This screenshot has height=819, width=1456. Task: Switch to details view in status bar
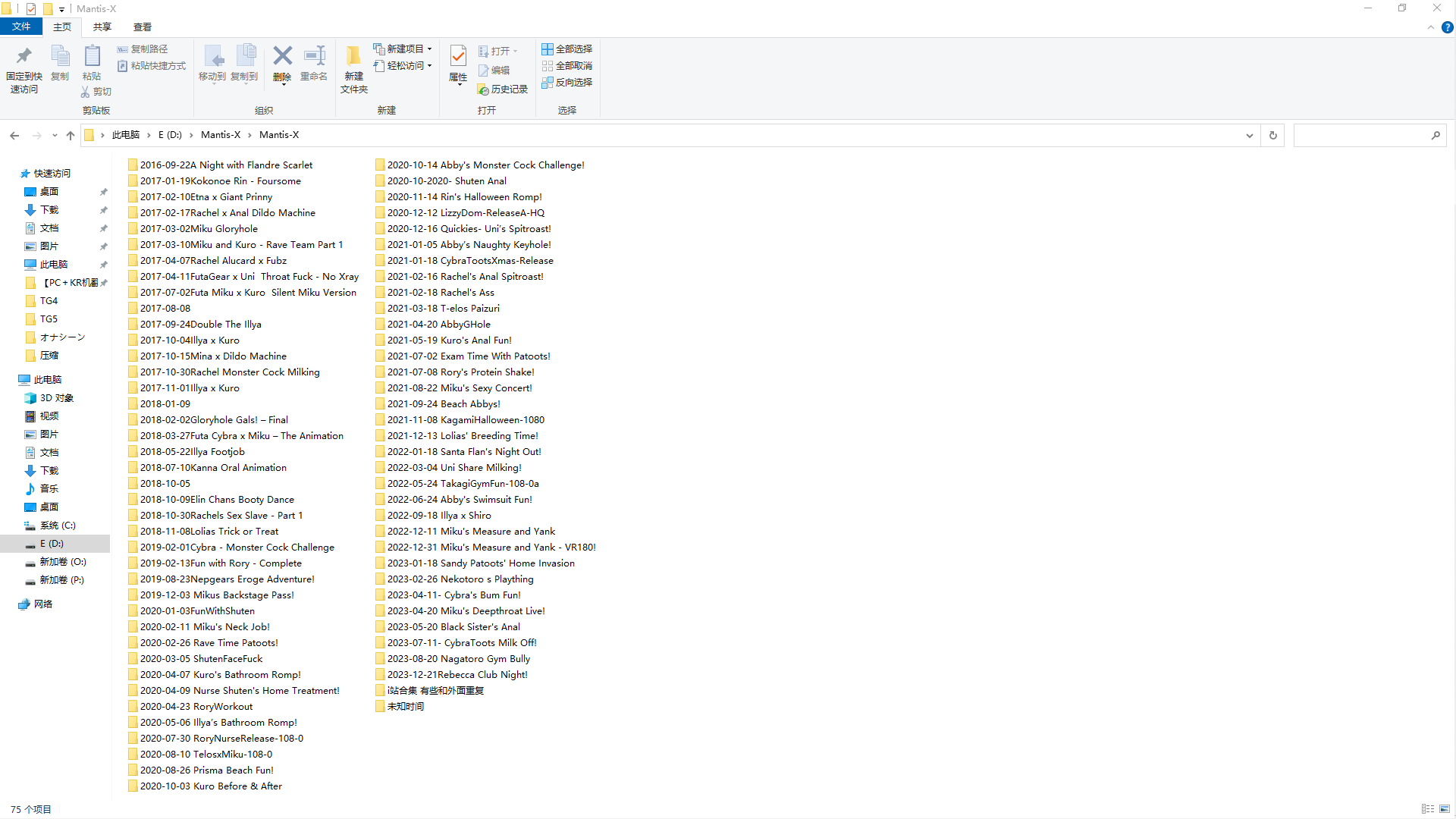[x=1428, y=809]
